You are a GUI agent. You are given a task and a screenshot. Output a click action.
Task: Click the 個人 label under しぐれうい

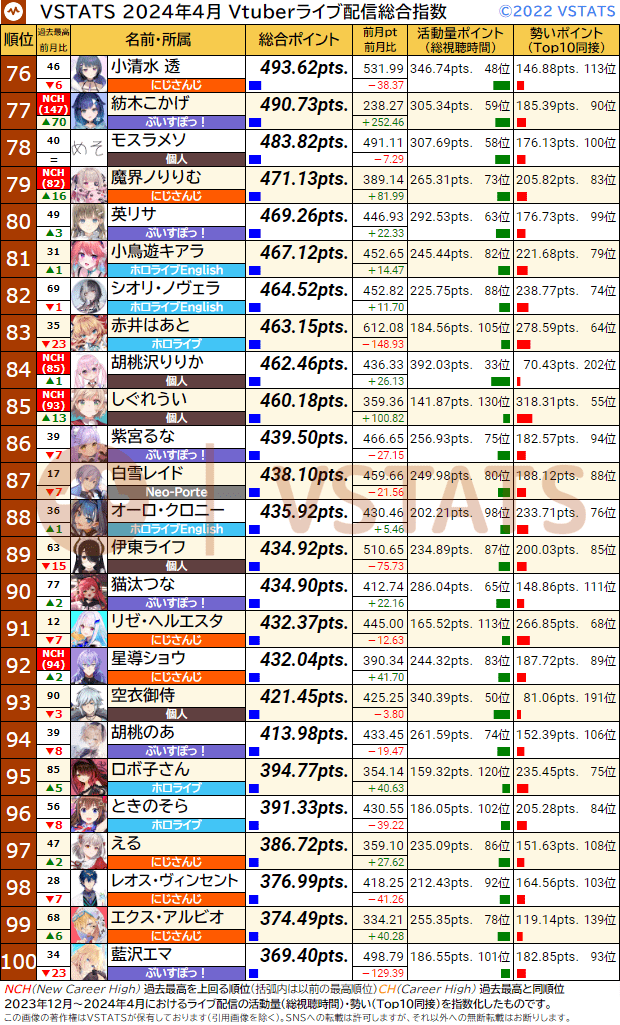(176, 418)
